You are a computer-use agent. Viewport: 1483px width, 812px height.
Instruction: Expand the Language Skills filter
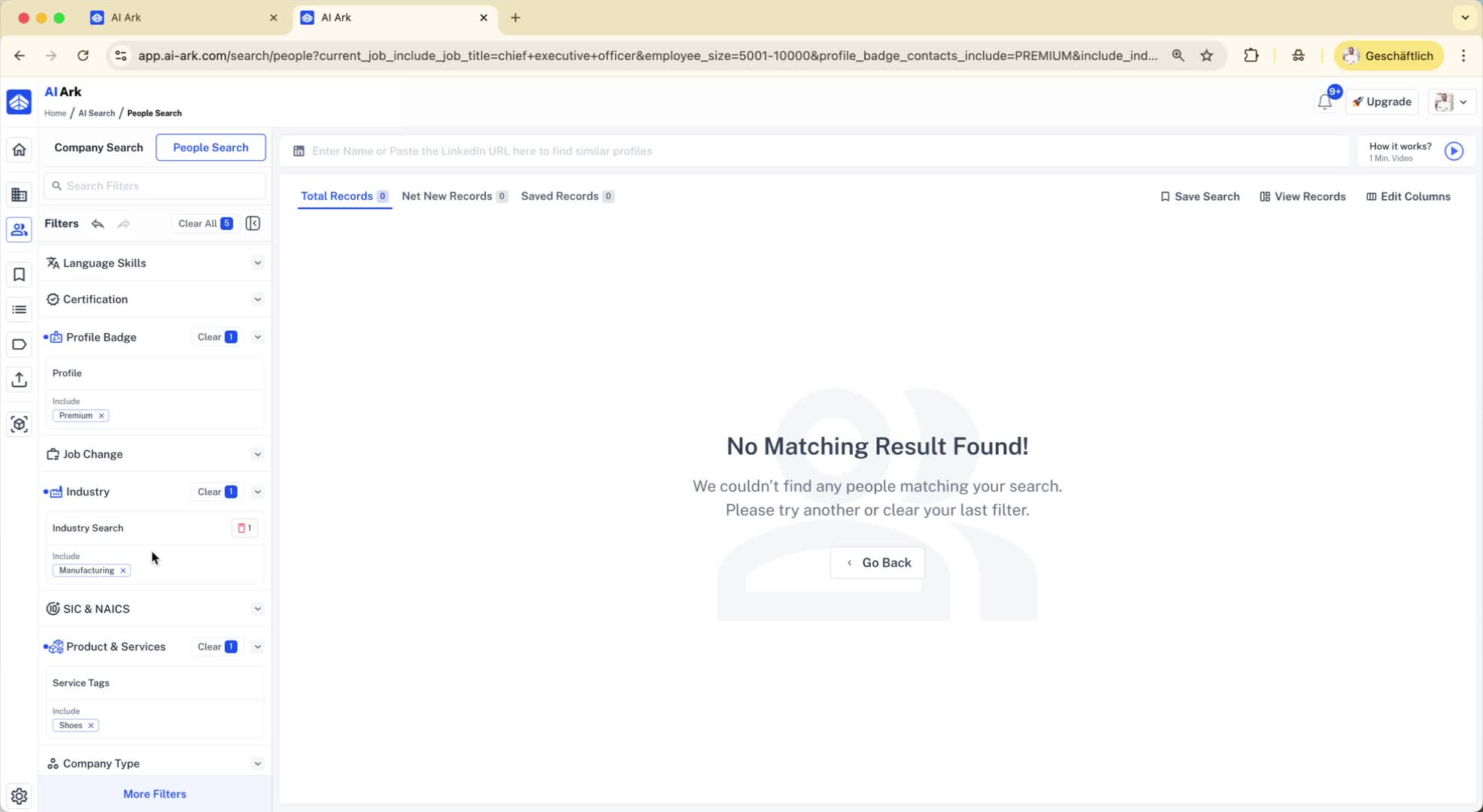257,263
